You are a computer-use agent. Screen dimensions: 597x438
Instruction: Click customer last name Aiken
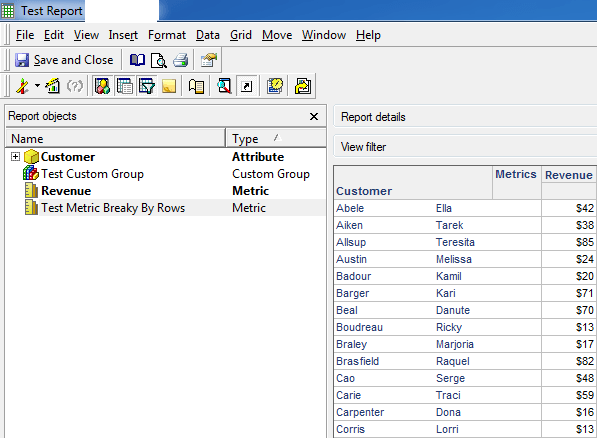coord(349,225)
